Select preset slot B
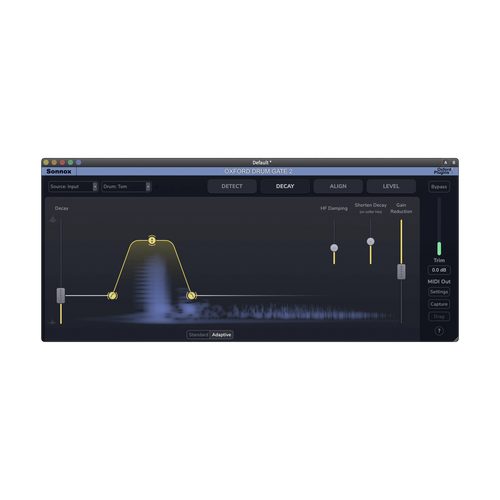The image size is (500, 500). tap(453, 162)
